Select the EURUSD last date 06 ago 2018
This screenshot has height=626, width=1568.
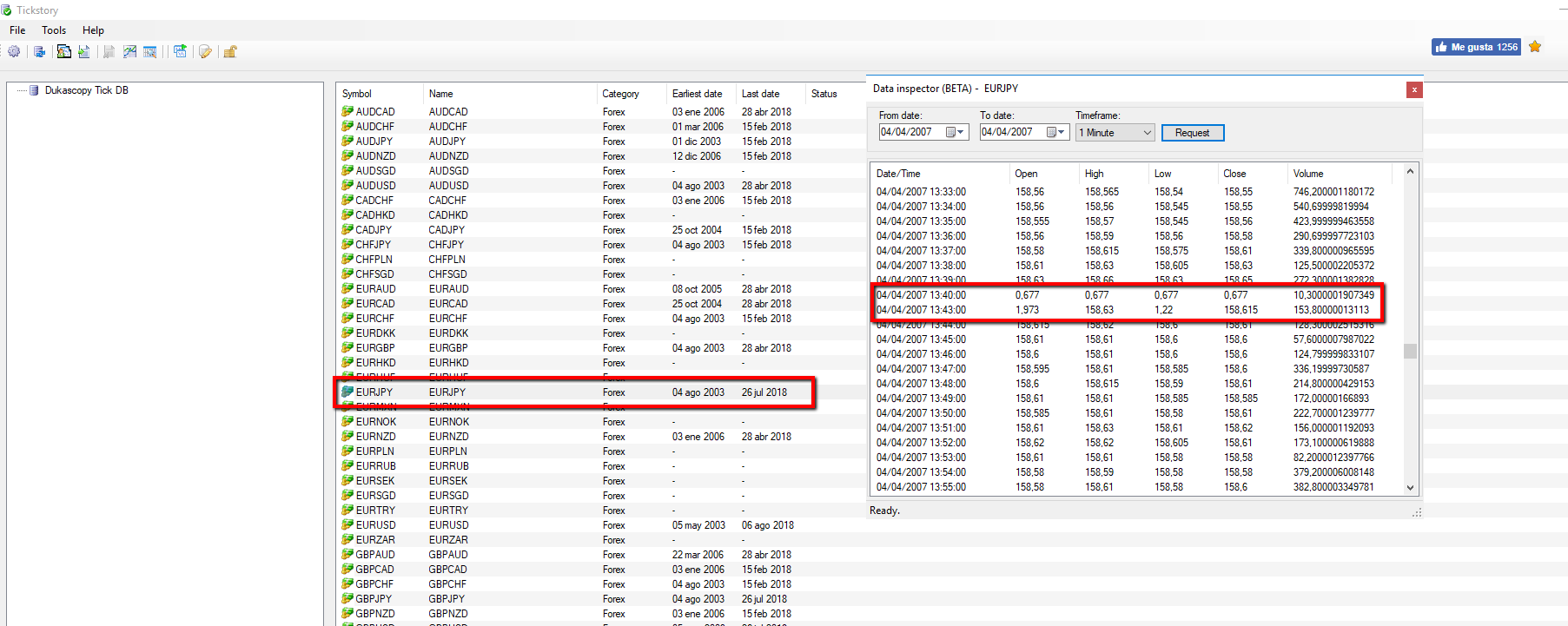tap(767, 525)
